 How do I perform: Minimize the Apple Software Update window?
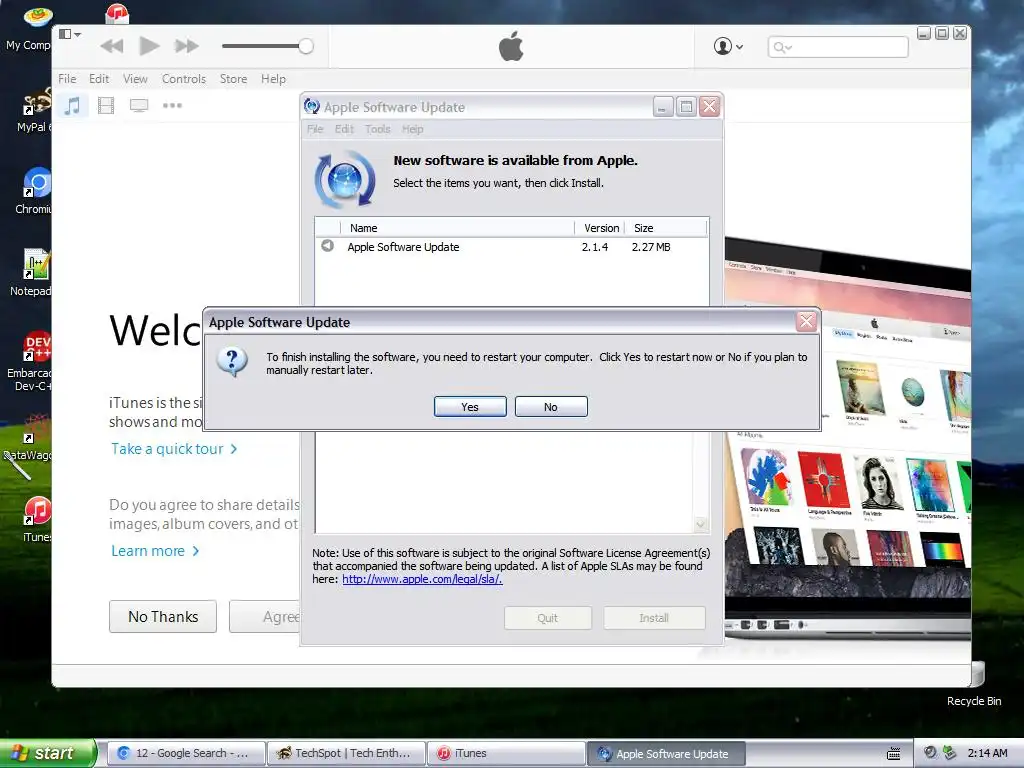(663, 106)
